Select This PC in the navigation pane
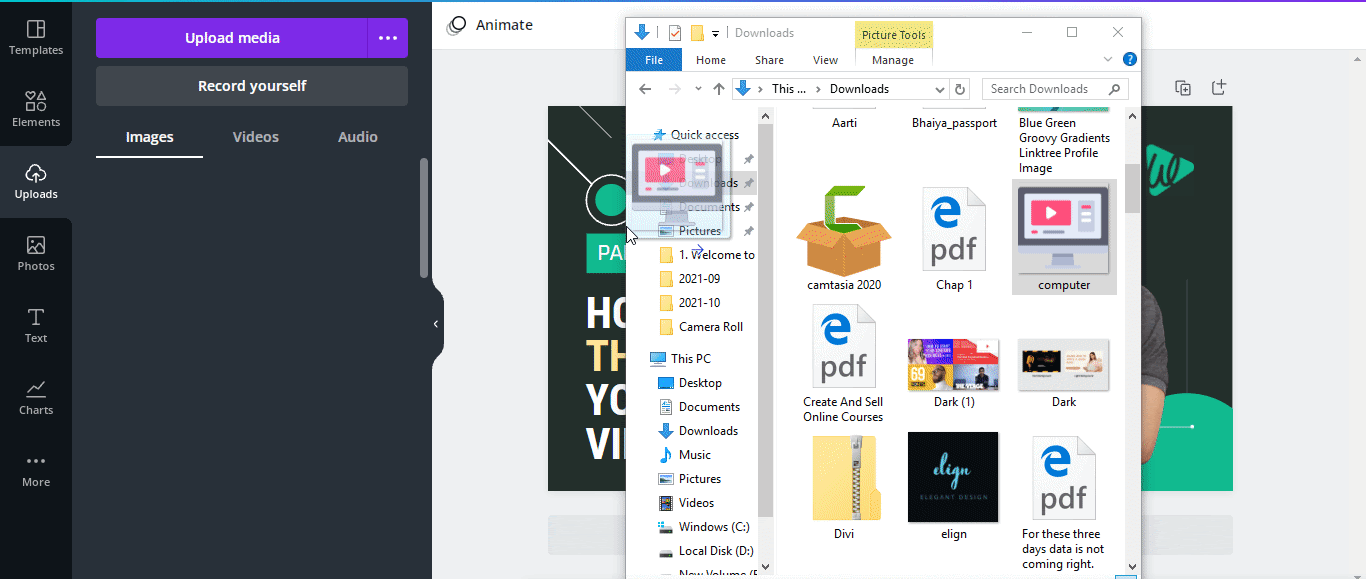The width and height of the screenshot is (1366, 579). 681,359
